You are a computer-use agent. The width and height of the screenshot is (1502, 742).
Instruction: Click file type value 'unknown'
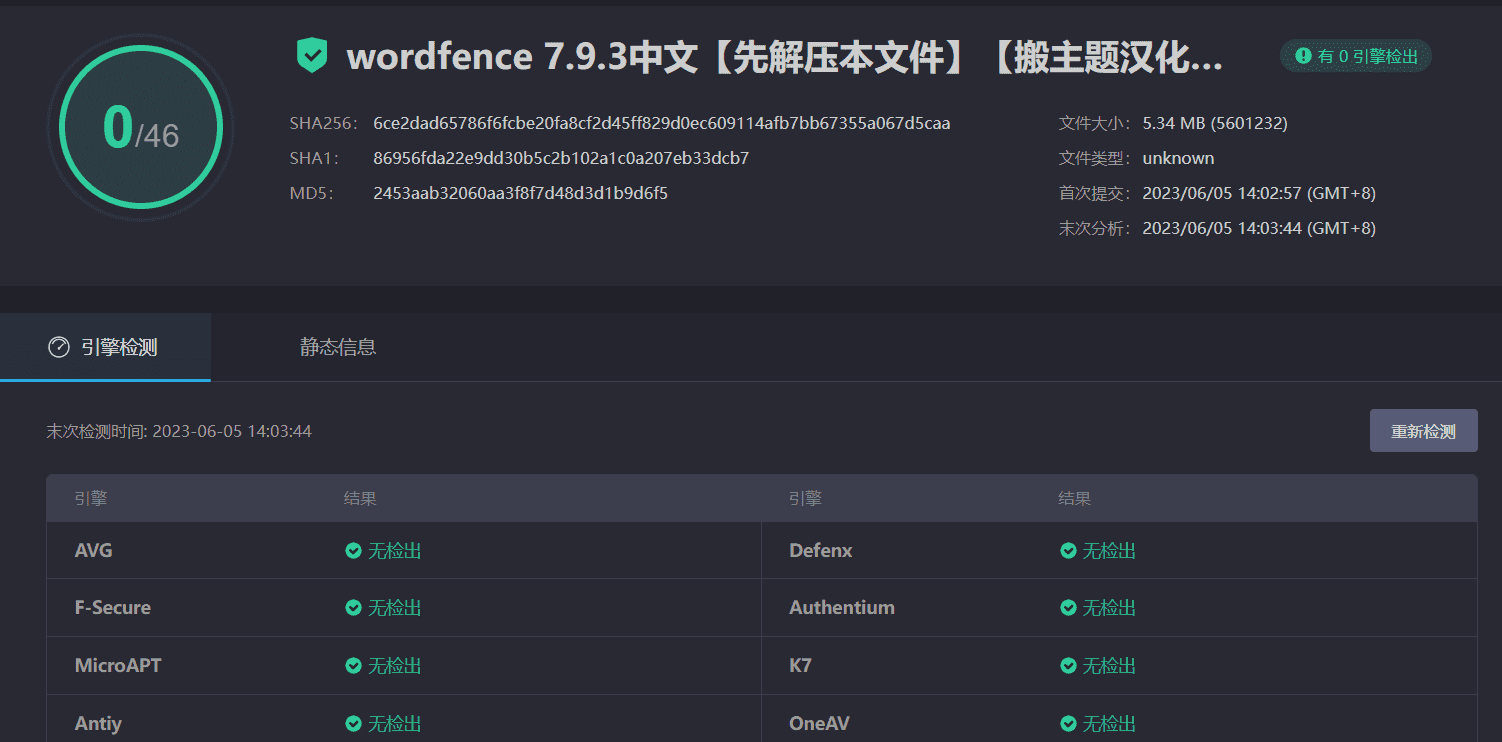tap(1178, 158)
